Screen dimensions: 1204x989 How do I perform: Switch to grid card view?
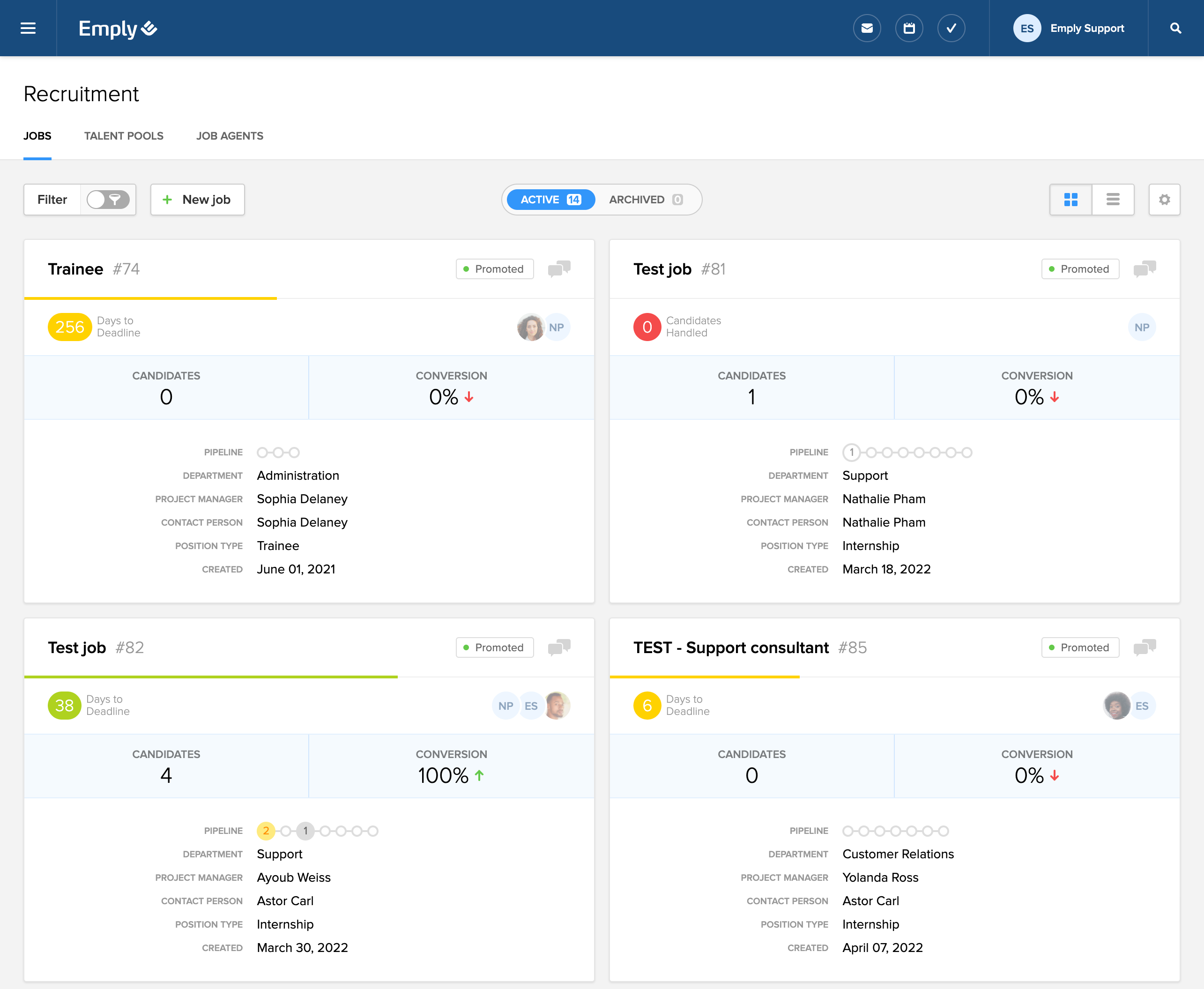pos(1070,200)
